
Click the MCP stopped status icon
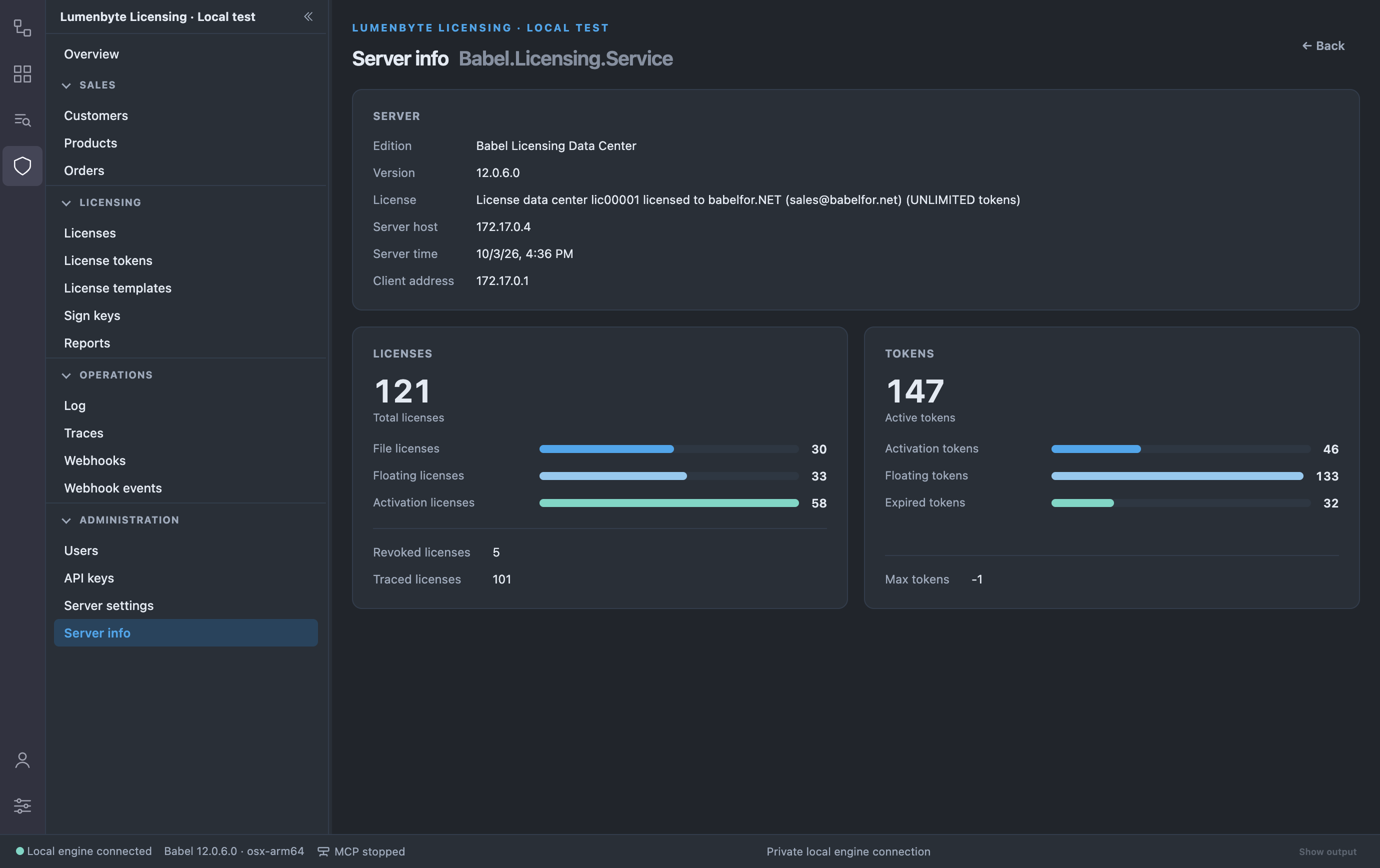point(323,851)
